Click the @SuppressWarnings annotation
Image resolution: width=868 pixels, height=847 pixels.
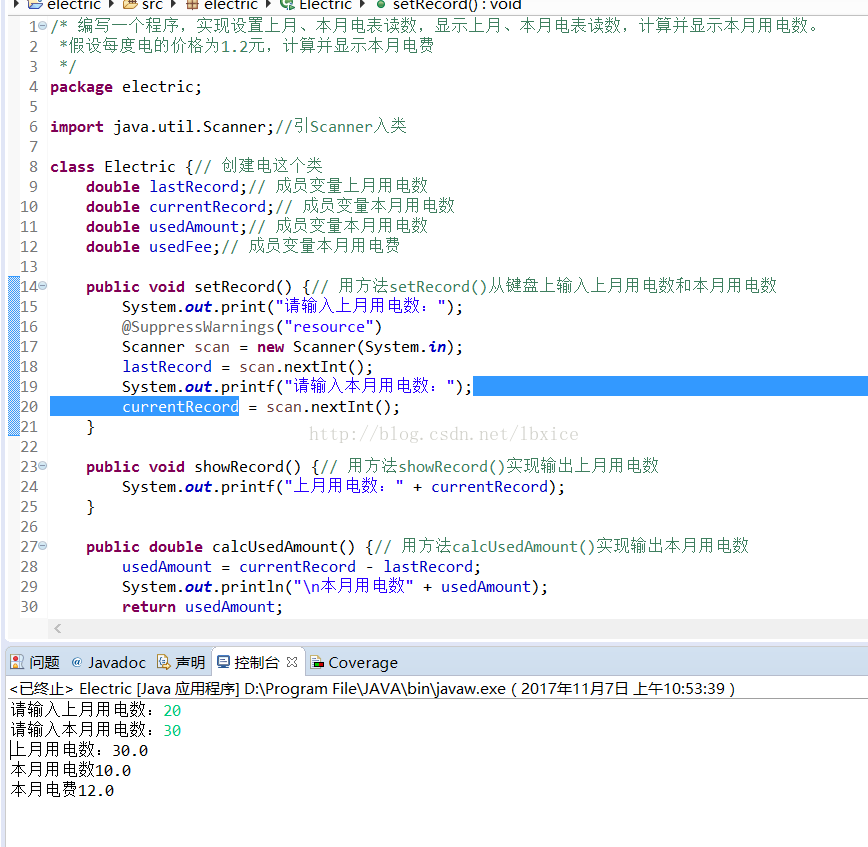tap(252, 327)
